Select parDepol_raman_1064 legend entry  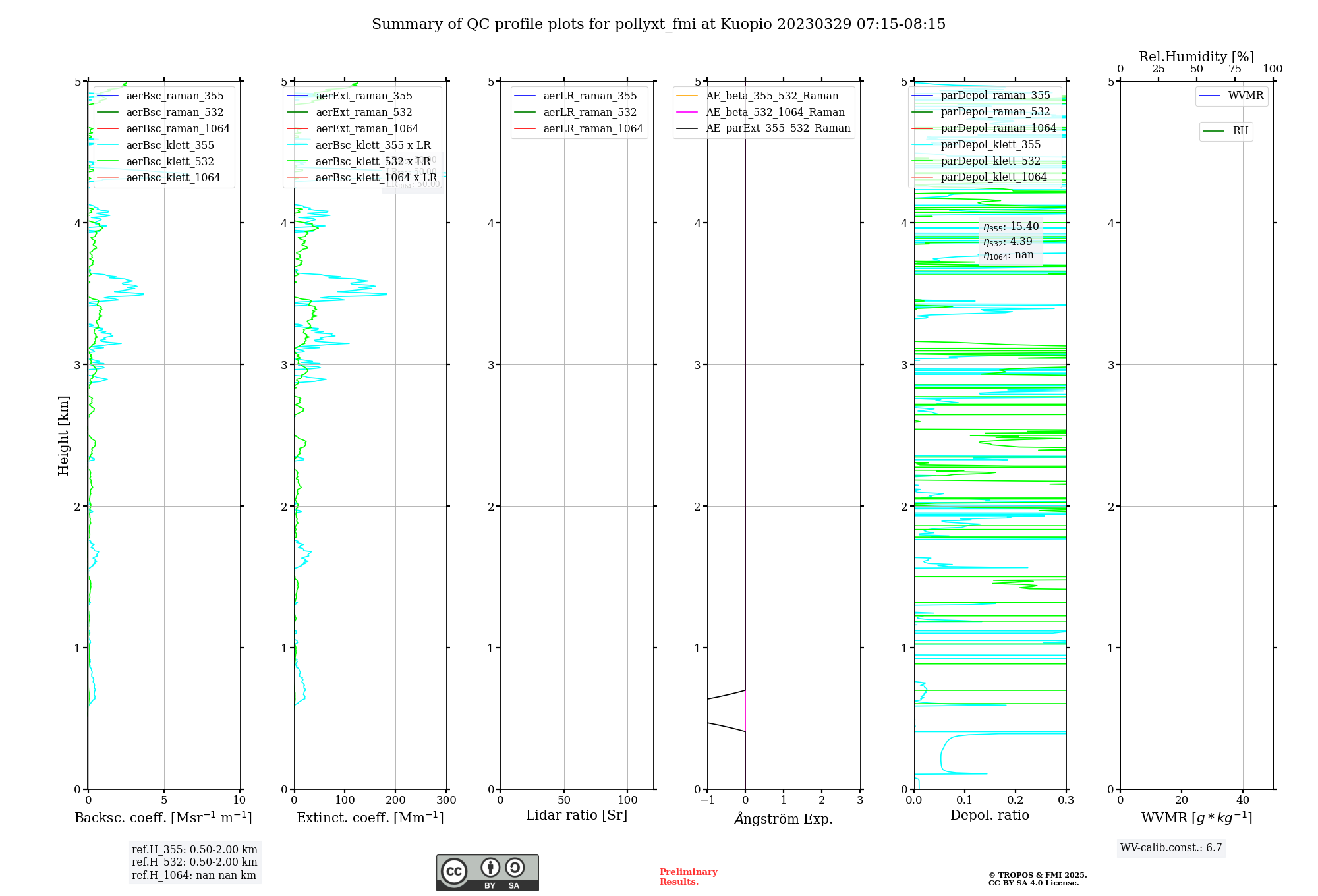pyautogui.click(x=984, y=128)
